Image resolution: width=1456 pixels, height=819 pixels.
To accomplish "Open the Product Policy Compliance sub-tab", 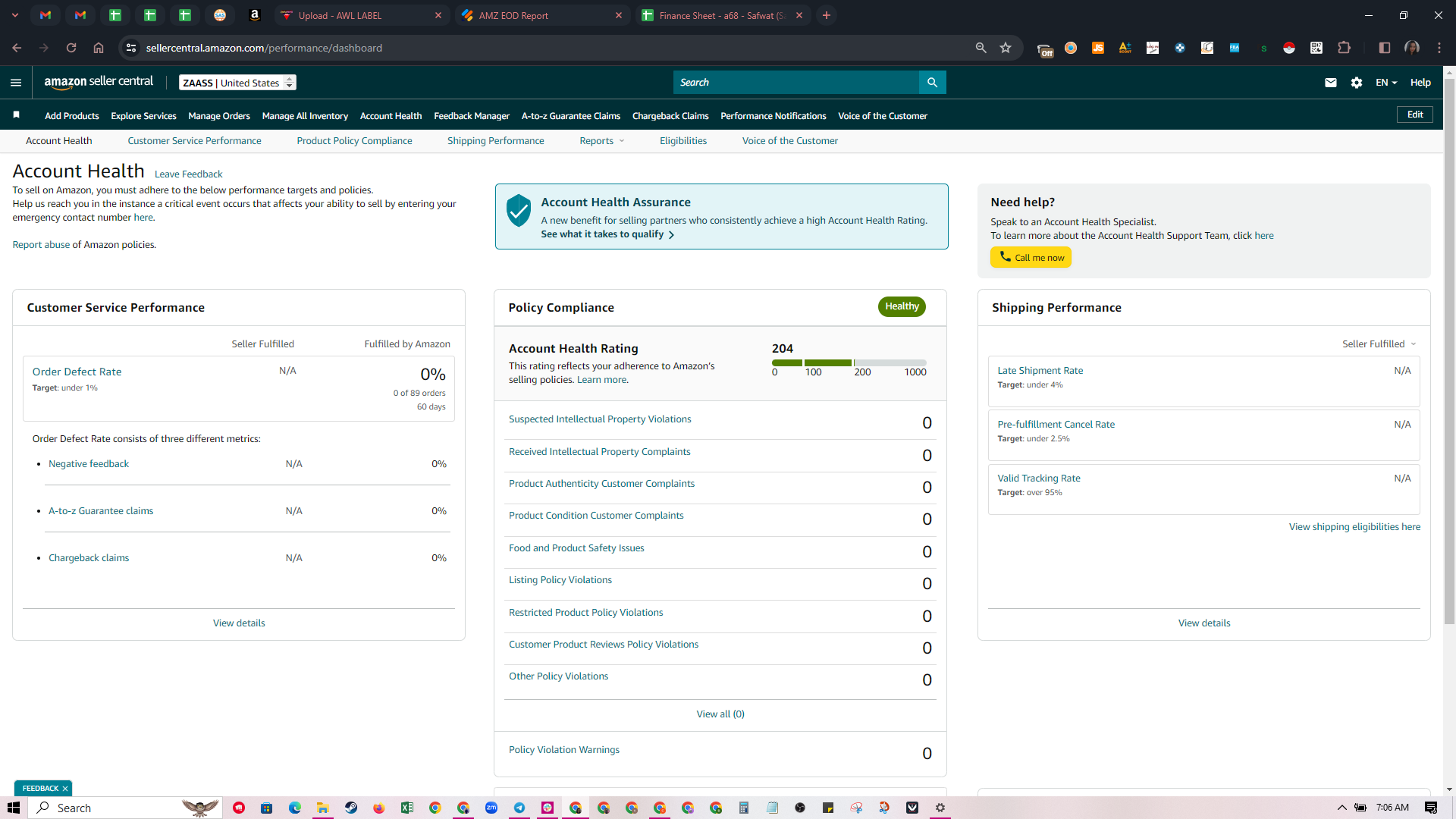I will point(354,141).
